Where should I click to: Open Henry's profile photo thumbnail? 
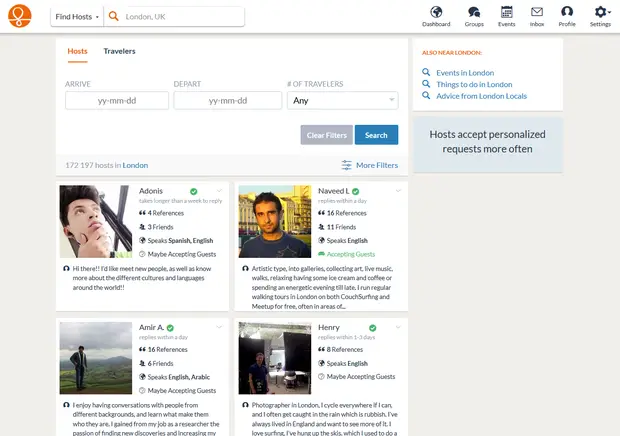[275, 358]
